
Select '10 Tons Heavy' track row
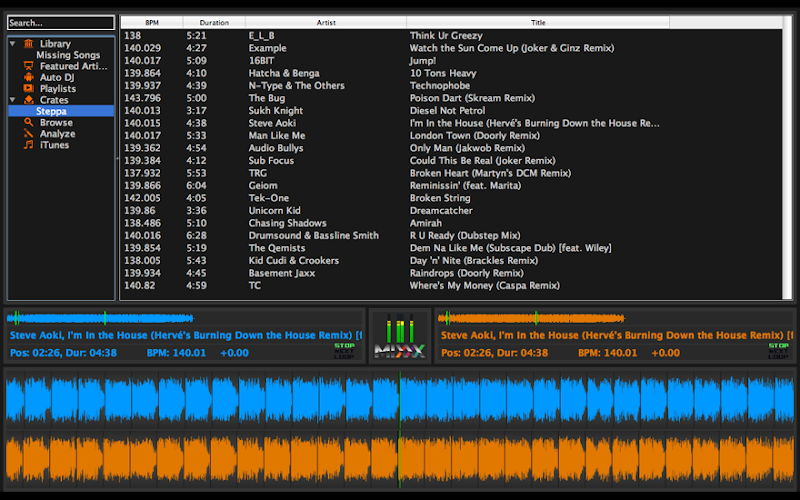pos(443,73)
